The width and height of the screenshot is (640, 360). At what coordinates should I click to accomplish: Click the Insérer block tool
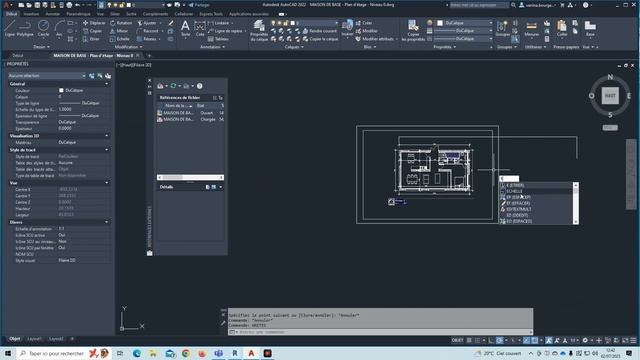(x=347, y=29)
